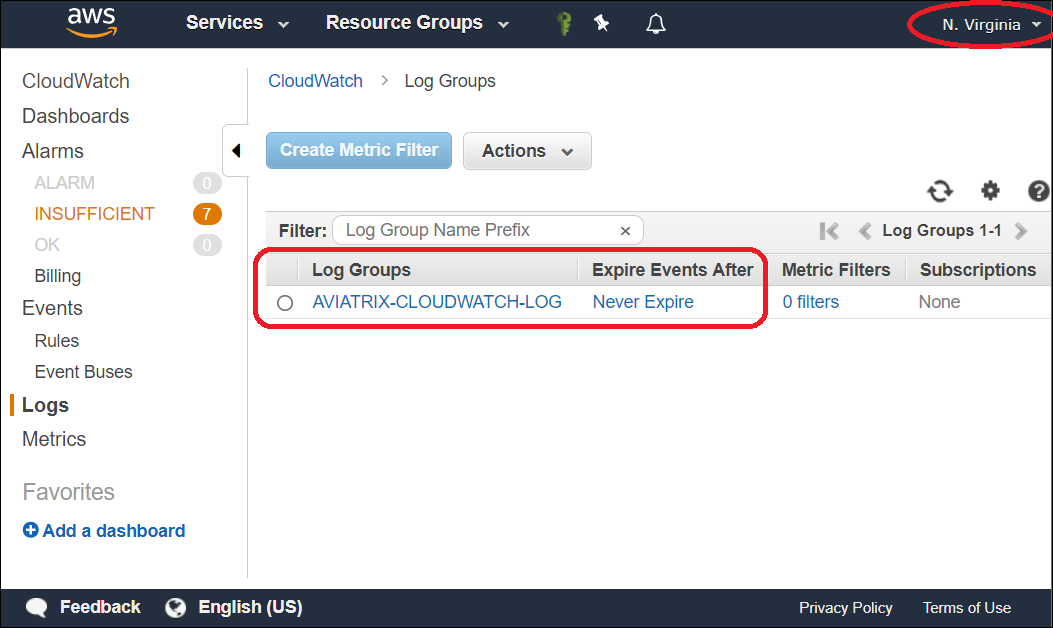The image size is (1053, 628).
Task: Pin a service using the pin icon
Action: [602, 22]
